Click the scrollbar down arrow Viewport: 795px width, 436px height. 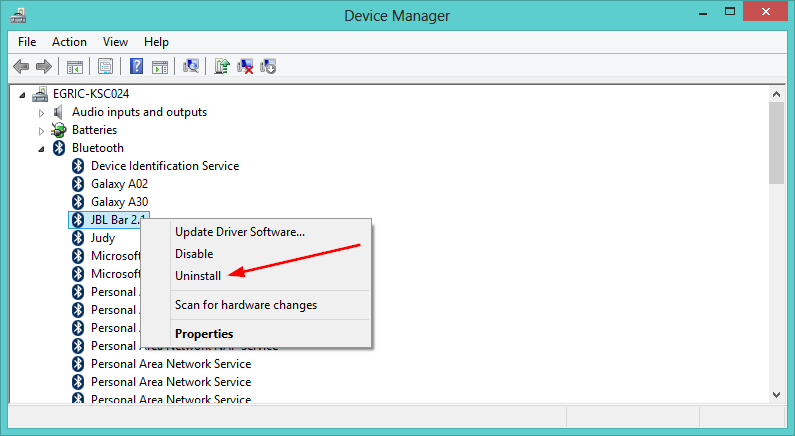(x=777, y=392)
